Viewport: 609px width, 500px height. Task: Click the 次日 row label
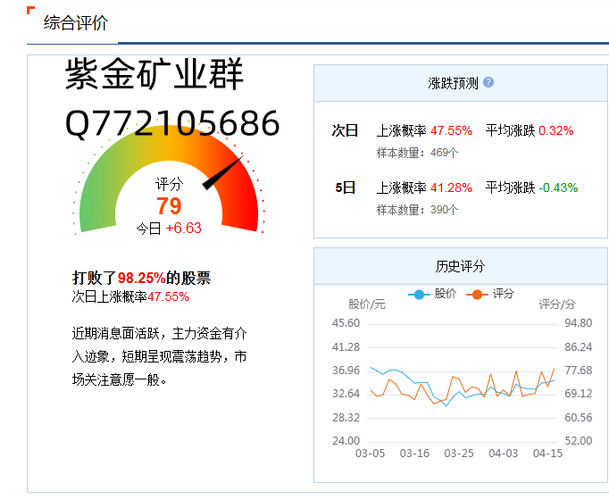coord(345,131)
